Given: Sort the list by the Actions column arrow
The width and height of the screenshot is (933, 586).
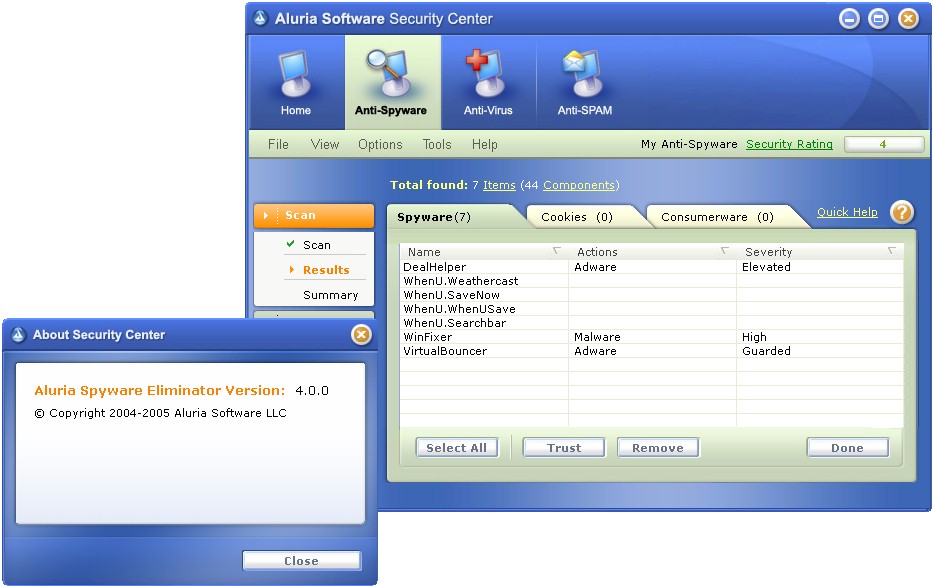Looking at the screenshot, I should pyautogui.click(x=725, y=251).
